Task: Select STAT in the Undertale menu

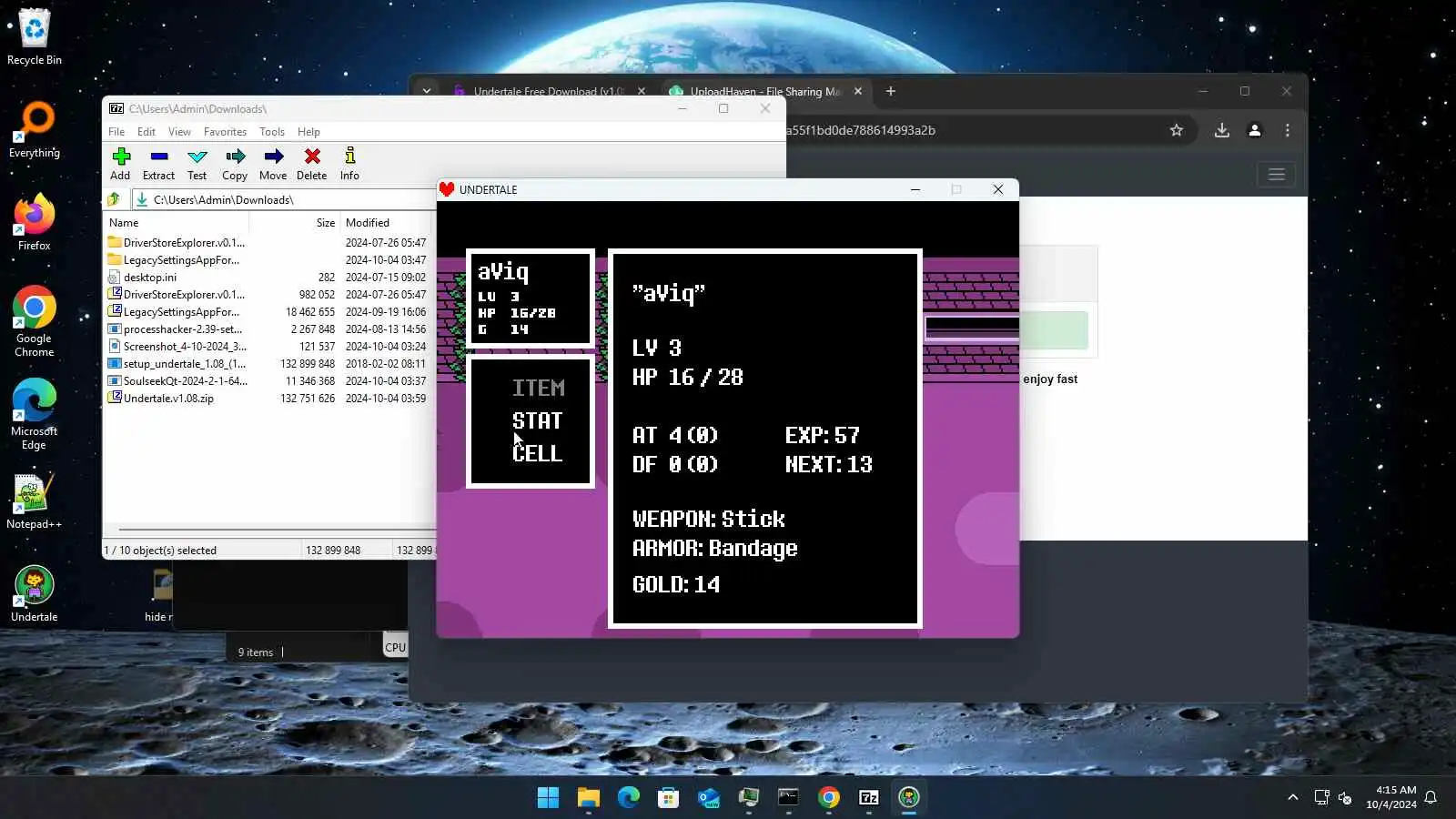Action: point(537,421)
